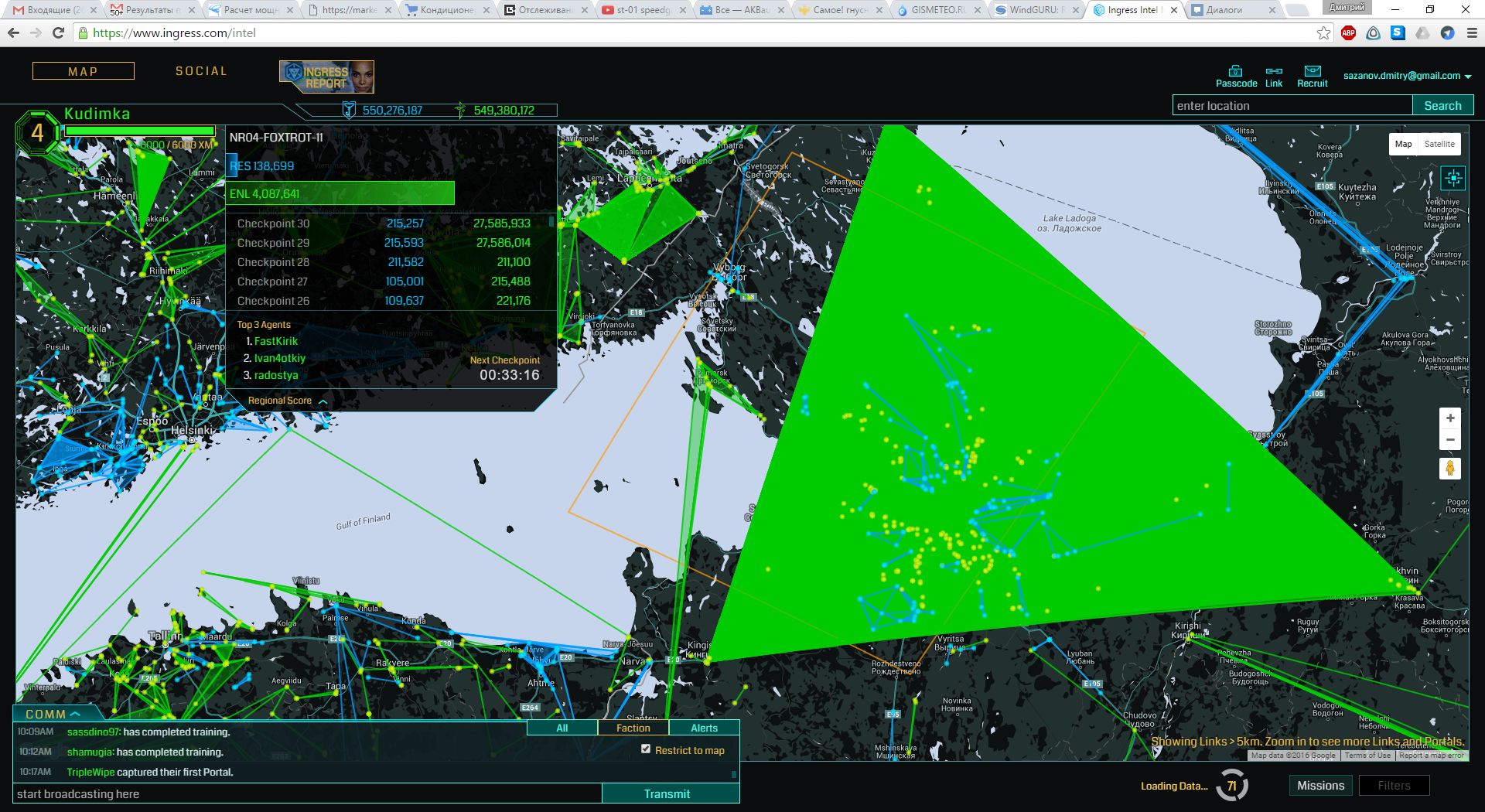1485x812 pixels.
Task: Open the blue paper-plane extension icon
Action: coord(1447,32)
